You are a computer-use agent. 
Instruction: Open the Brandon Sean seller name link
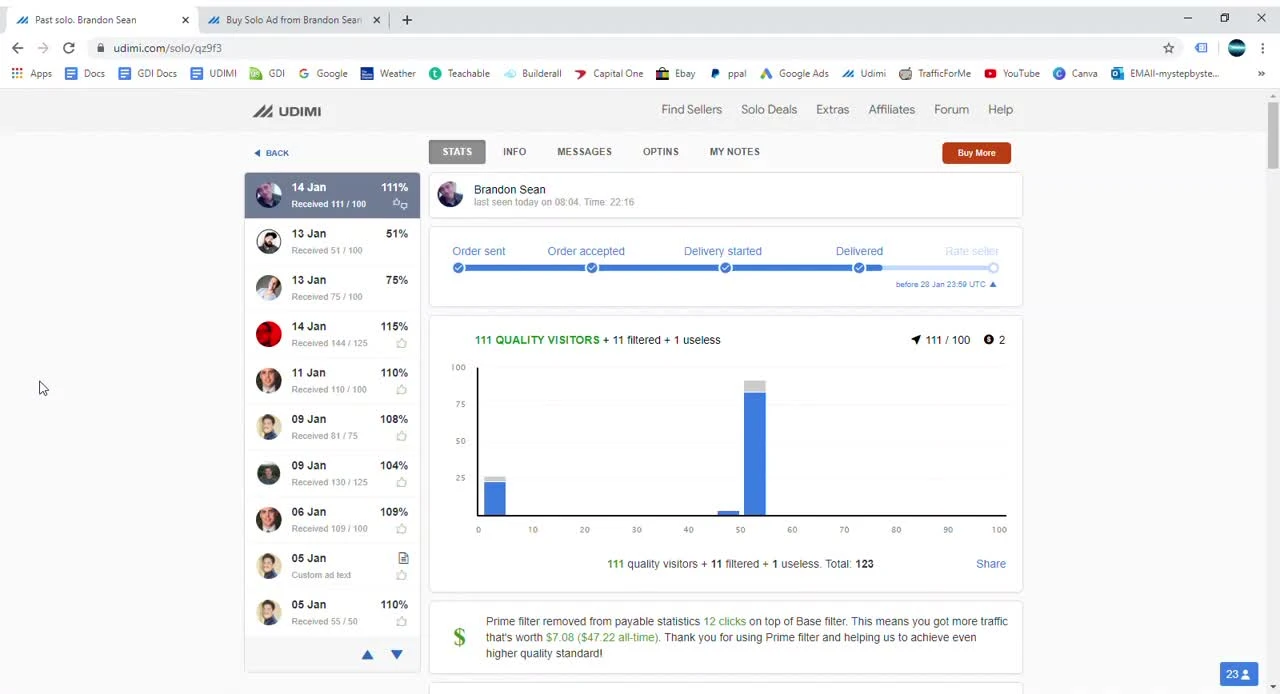click(509, 189)
